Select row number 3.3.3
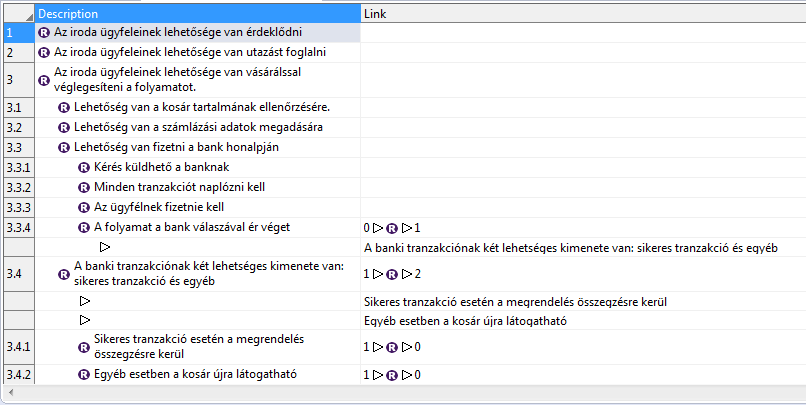 point(19,208)
